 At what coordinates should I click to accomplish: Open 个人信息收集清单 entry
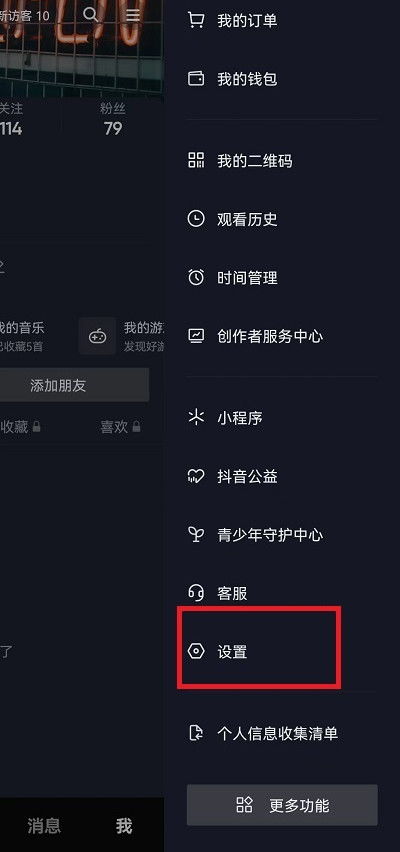pyautogui.click(x=282, y=733)
